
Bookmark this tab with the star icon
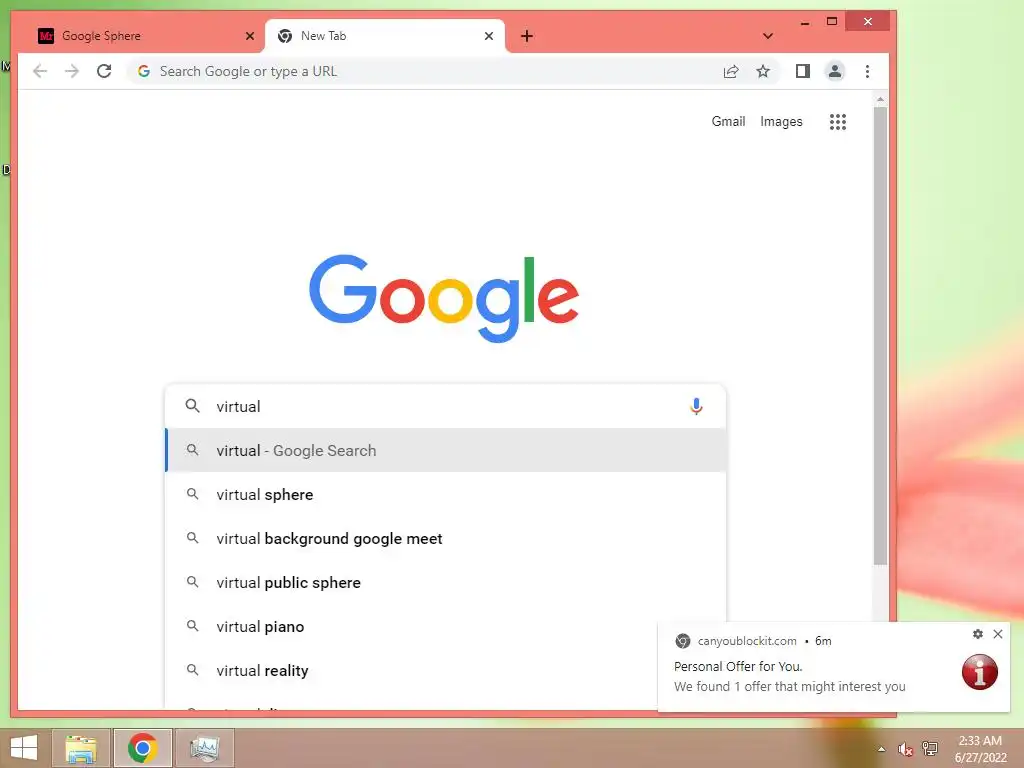pyautogui.click(x=763, y=71)
